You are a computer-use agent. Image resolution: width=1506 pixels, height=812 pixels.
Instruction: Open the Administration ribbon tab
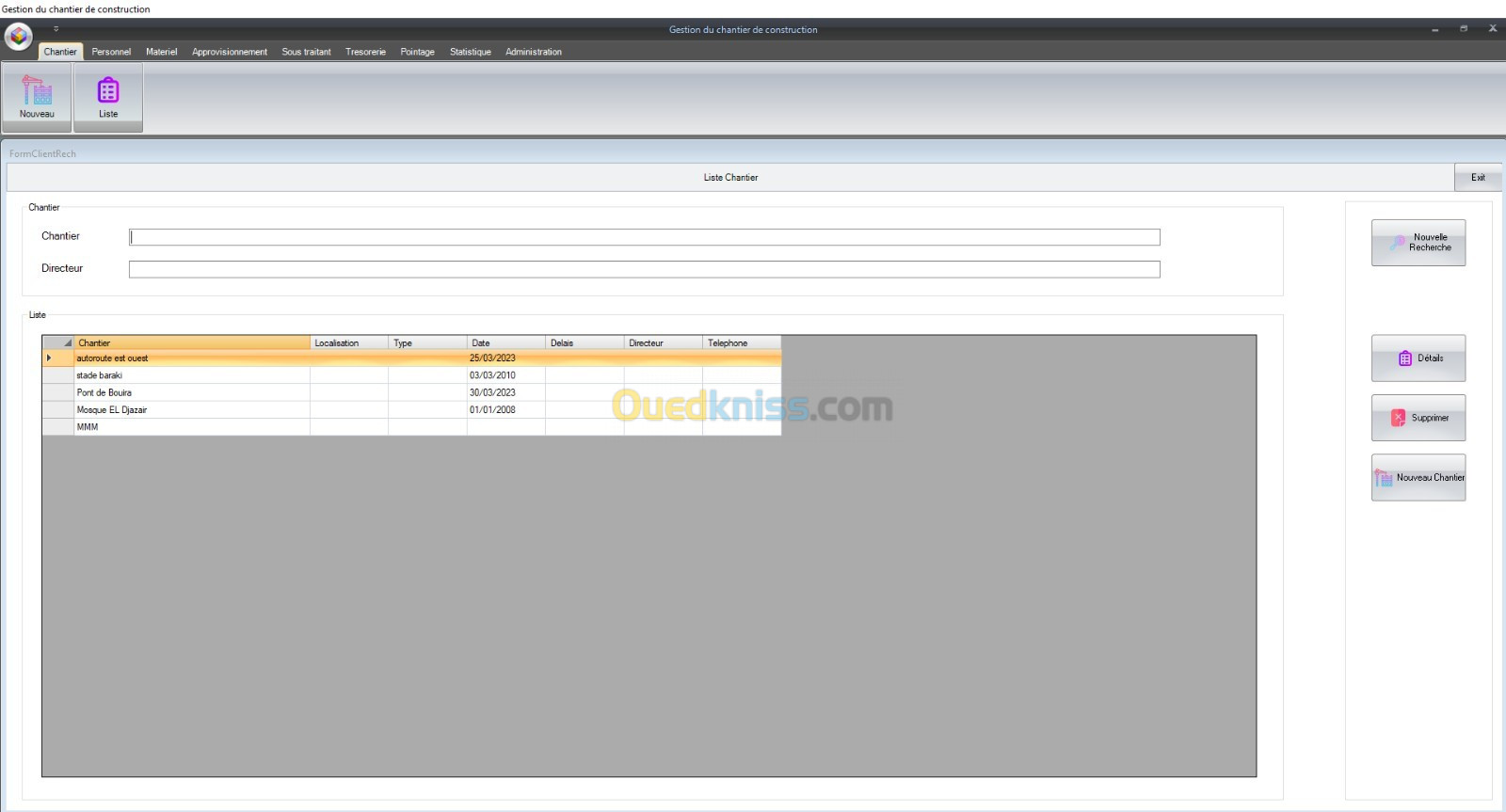click(533, 52)
